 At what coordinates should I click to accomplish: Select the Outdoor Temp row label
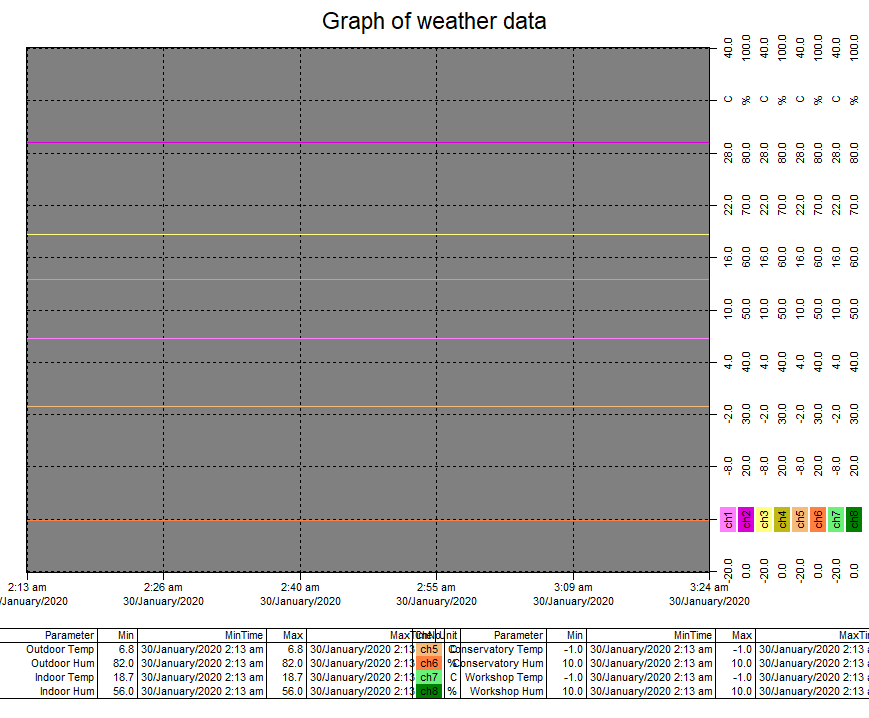[x=60, y=649]
